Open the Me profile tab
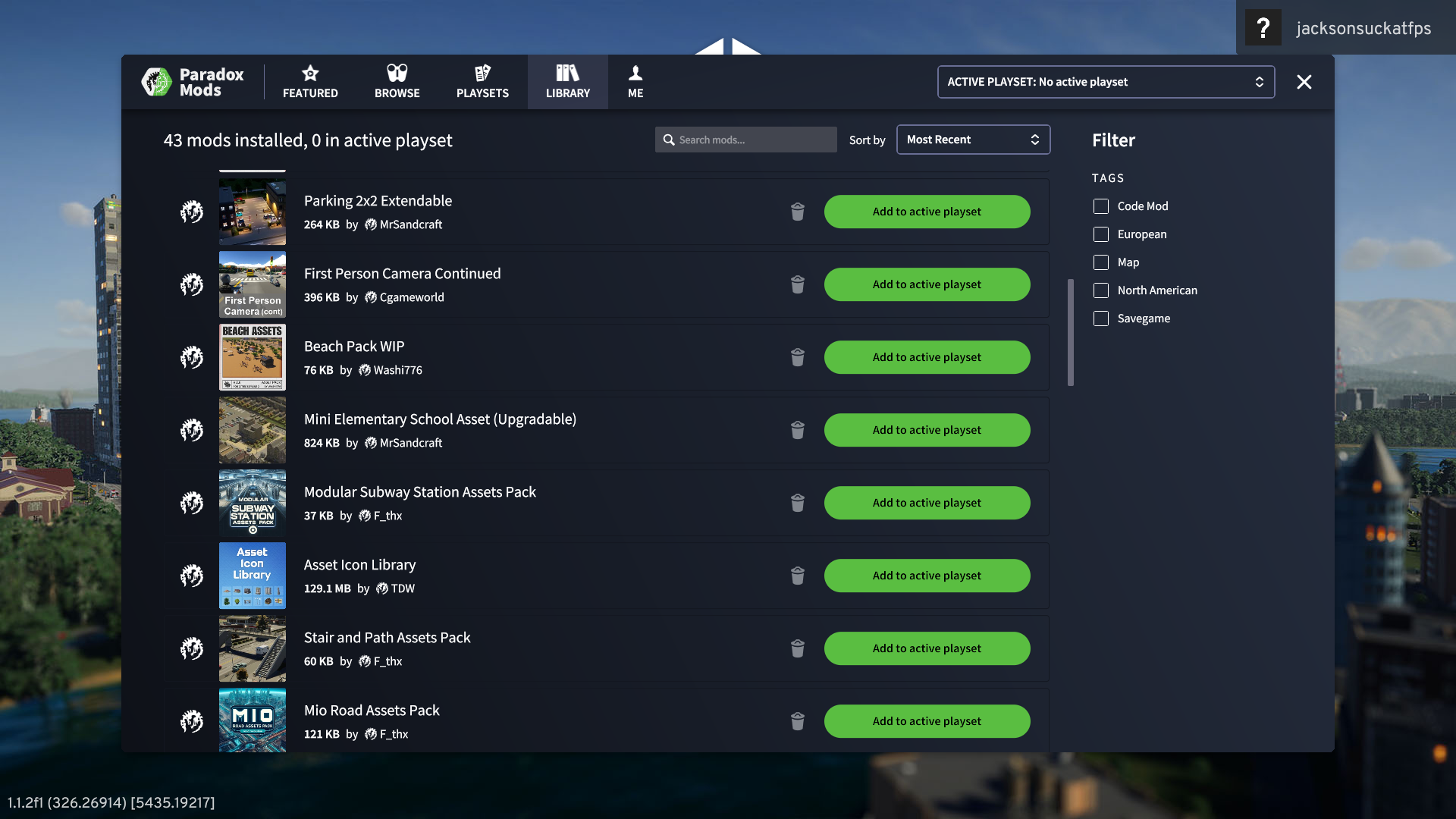 click(x=635, y=82)
